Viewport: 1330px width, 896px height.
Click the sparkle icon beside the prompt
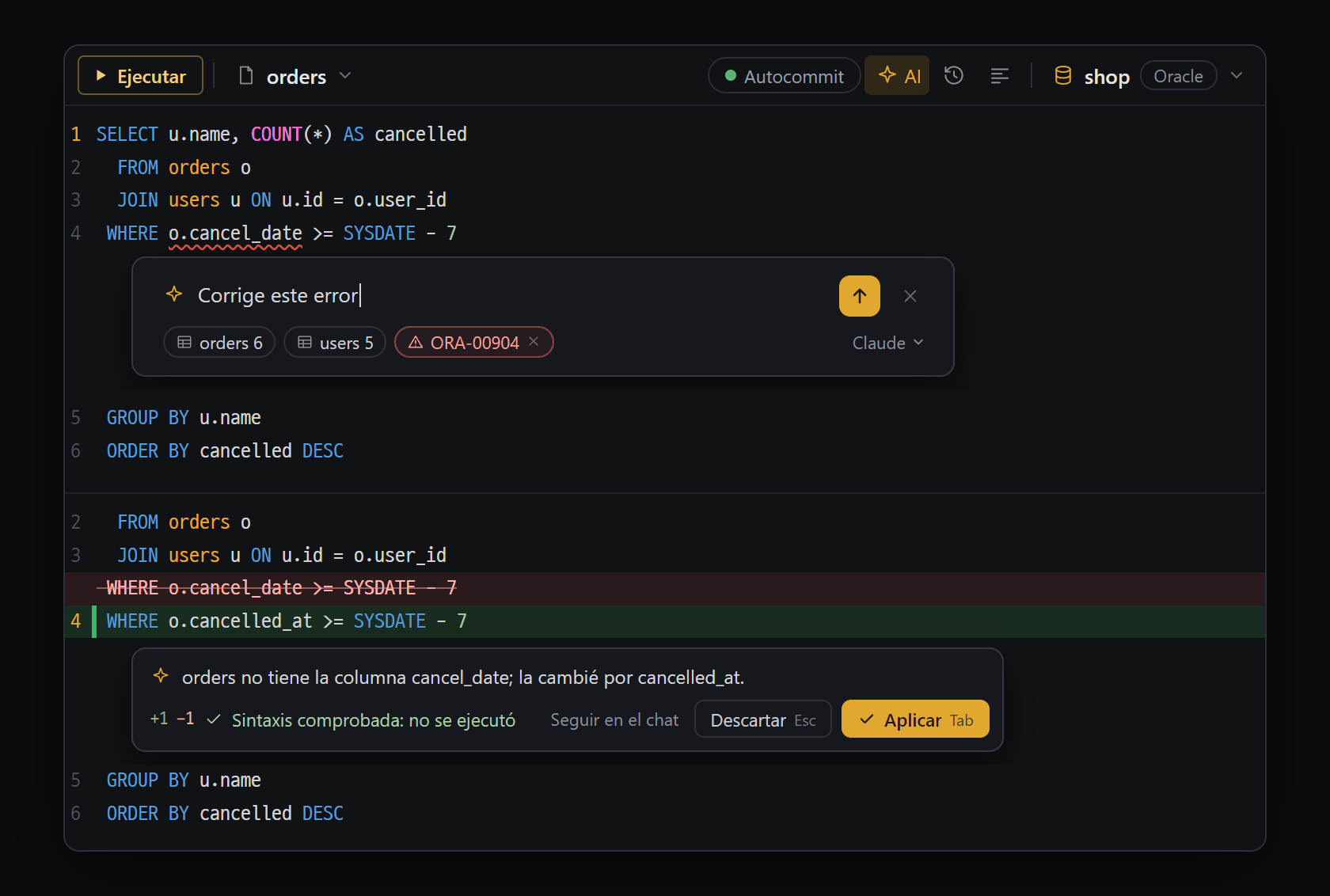pos(174,294)
